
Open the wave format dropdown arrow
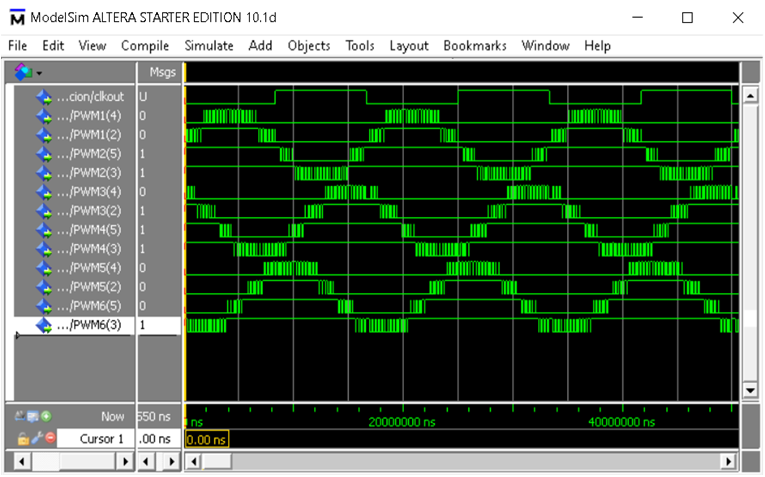39,73
